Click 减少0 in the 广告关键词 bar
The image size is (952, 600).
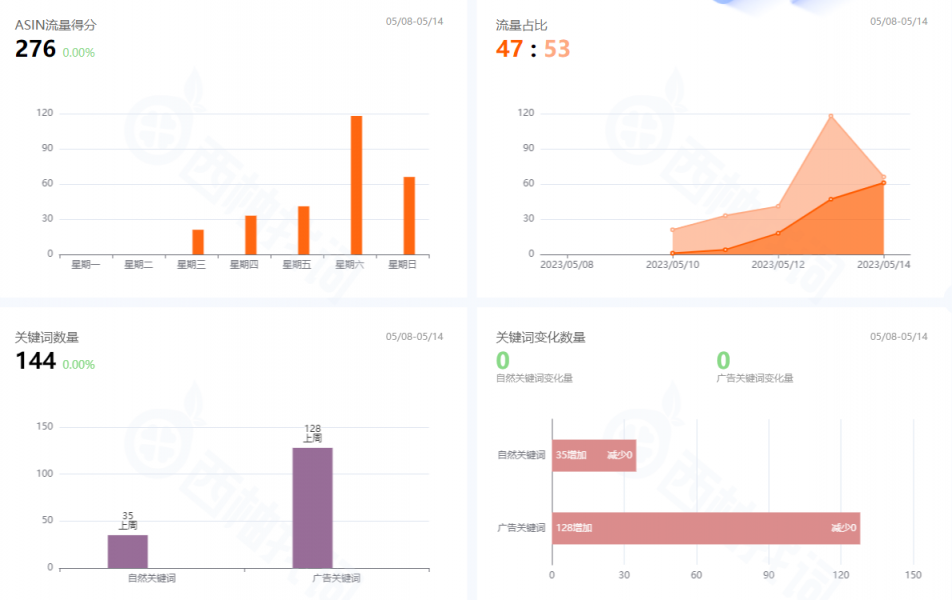point(843,528)
